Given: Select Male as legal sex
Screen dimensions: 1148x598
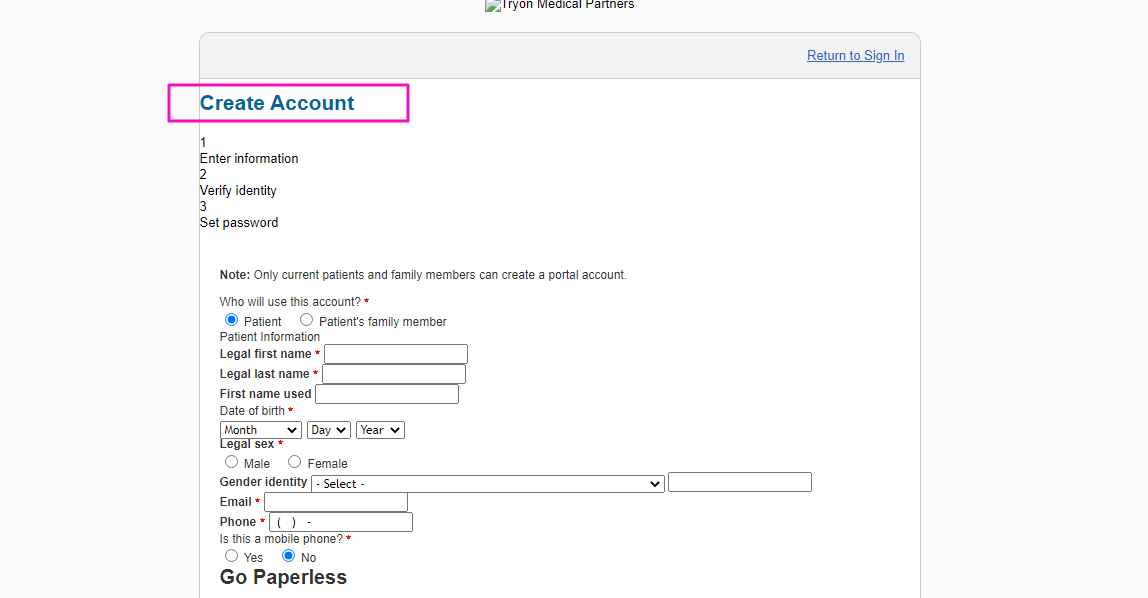Looking at the screenshot, I should pos(231,462).
